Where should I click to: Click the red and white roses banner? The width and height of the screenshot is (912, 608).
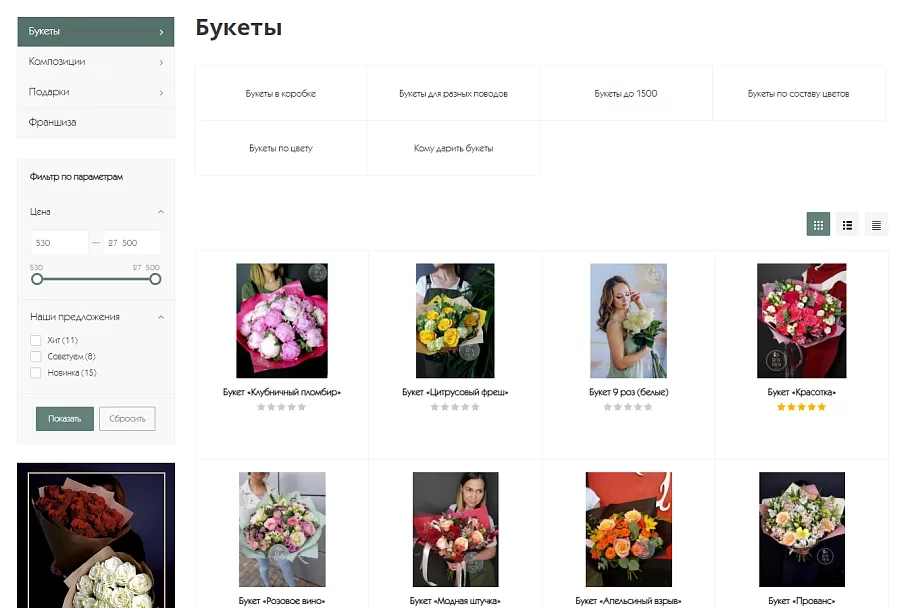pyautogui.click(x=96, y=535)
